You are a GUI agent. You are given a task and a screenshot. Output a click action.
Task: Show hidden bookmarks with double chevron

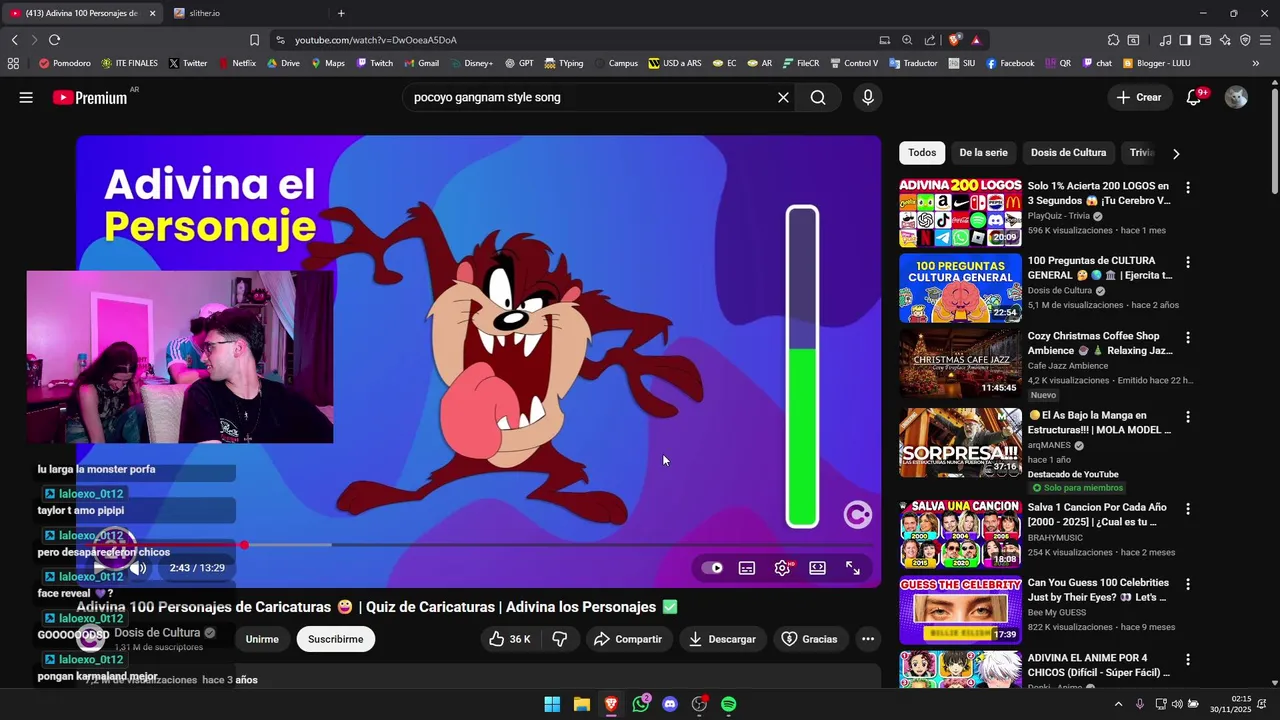(1256, 63)
